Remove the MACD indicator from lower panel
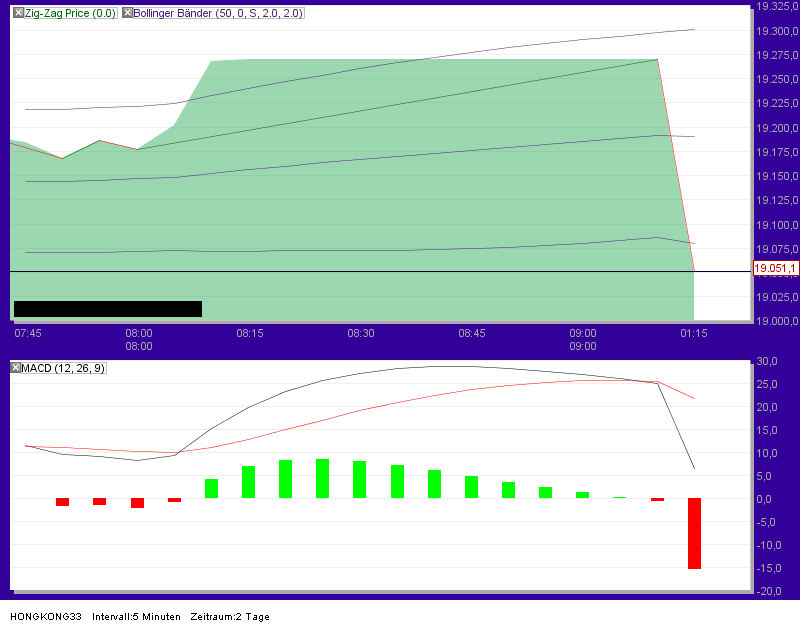Image resolution: width=800 pixels, height=625 pixels. pyautogui.click(x=14, y=368)
